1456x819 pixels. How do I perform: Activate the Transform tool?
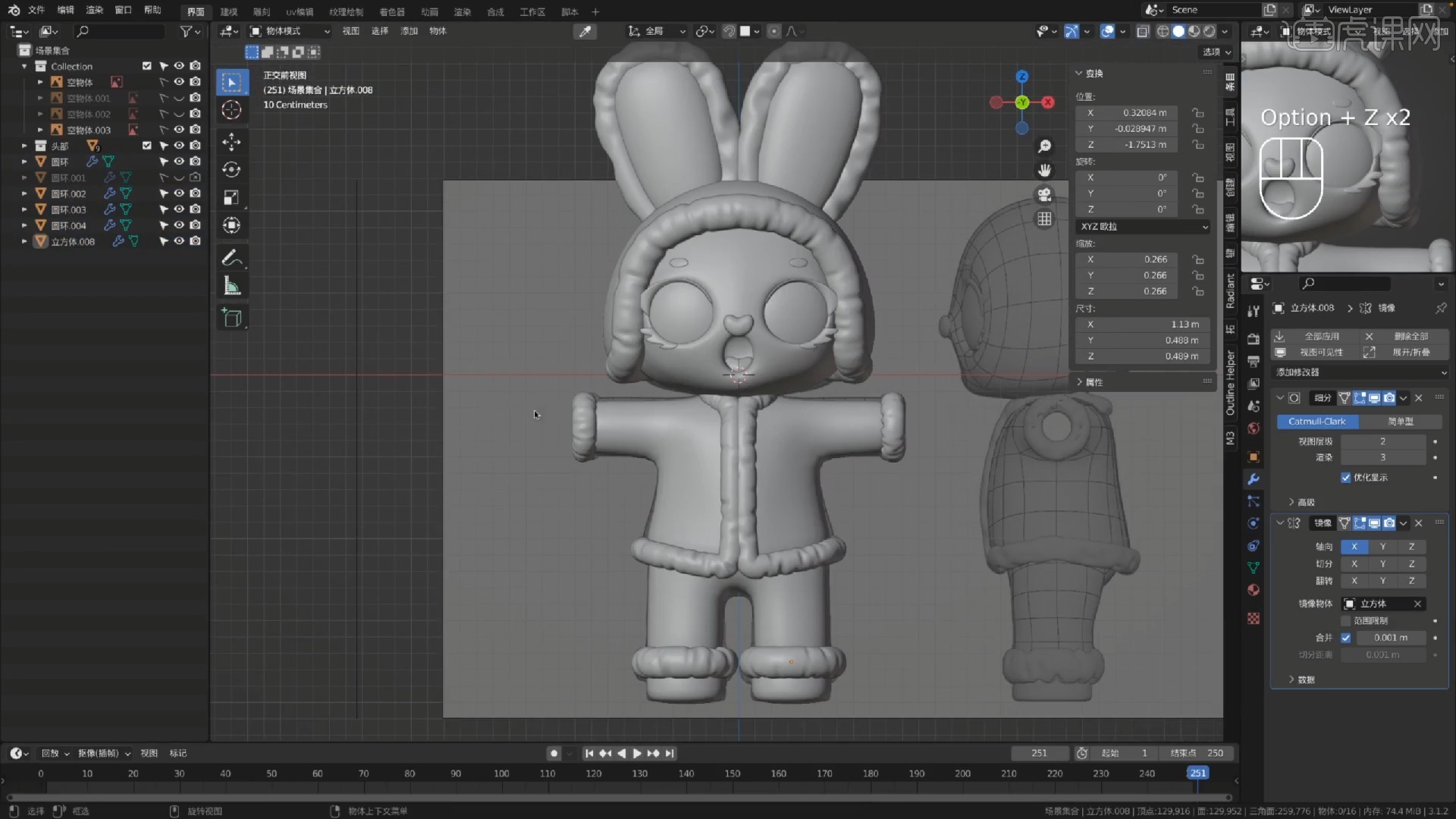click(x=232, y=226)
